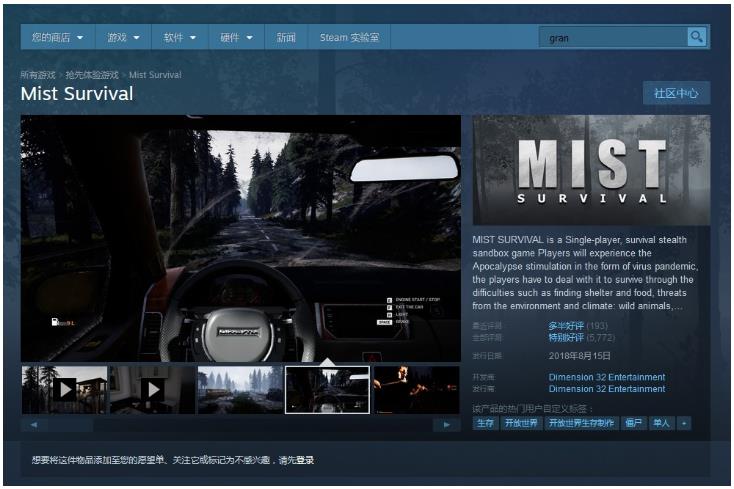The image size is (734, 489).
Task: Play the second video thumbnail
Action: coord(152,389)
